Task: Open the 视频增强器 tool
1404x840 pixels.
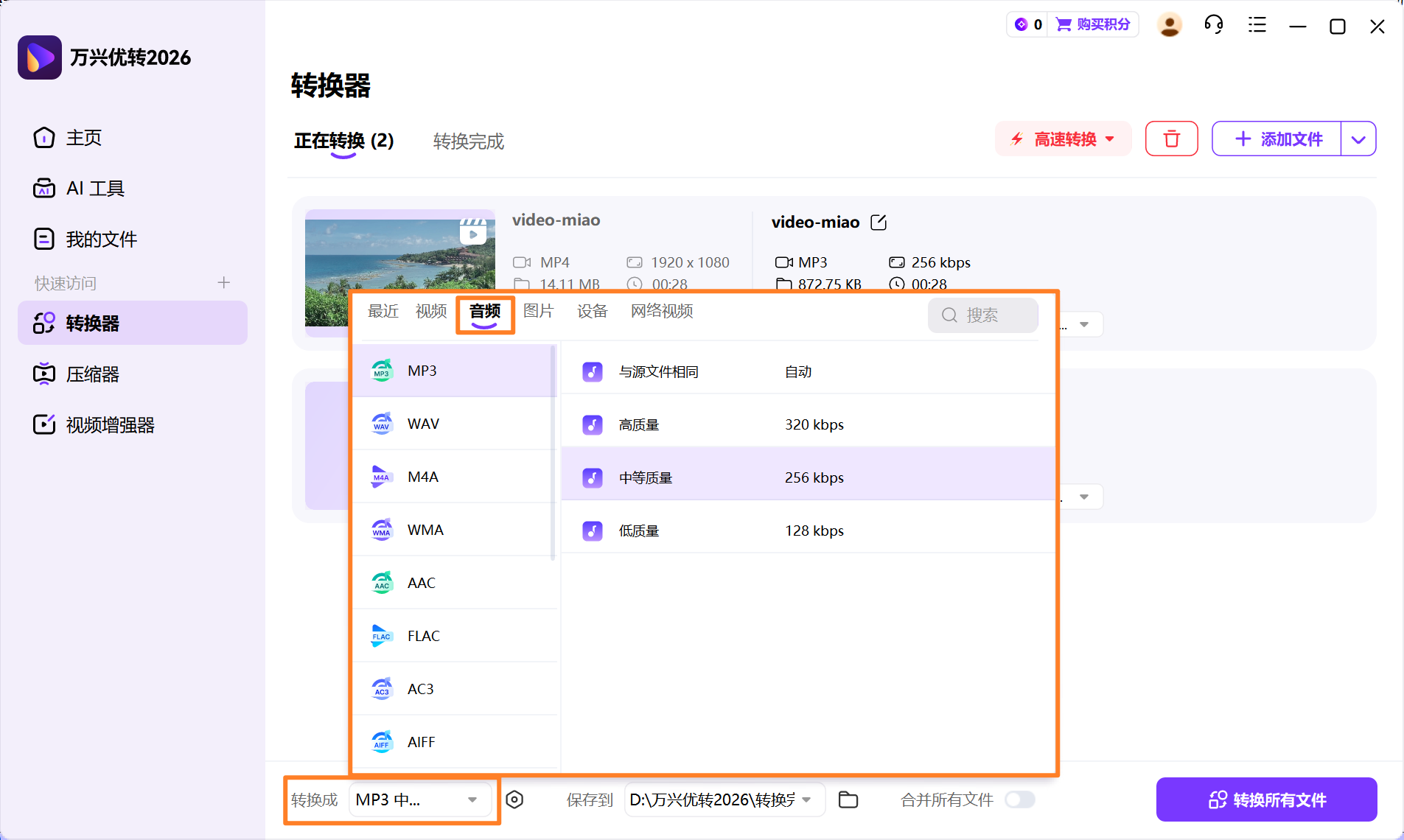Action: click(x=109, y=424)
